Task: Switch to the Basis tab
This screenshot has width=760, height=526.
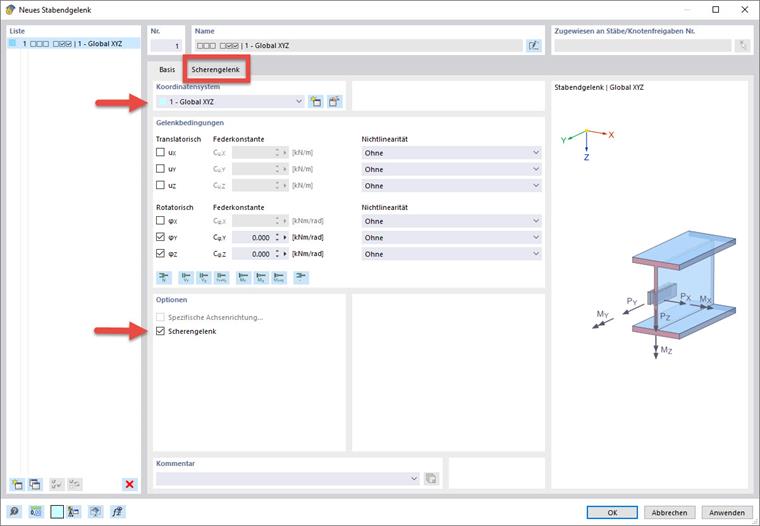Action: [167, 69]
